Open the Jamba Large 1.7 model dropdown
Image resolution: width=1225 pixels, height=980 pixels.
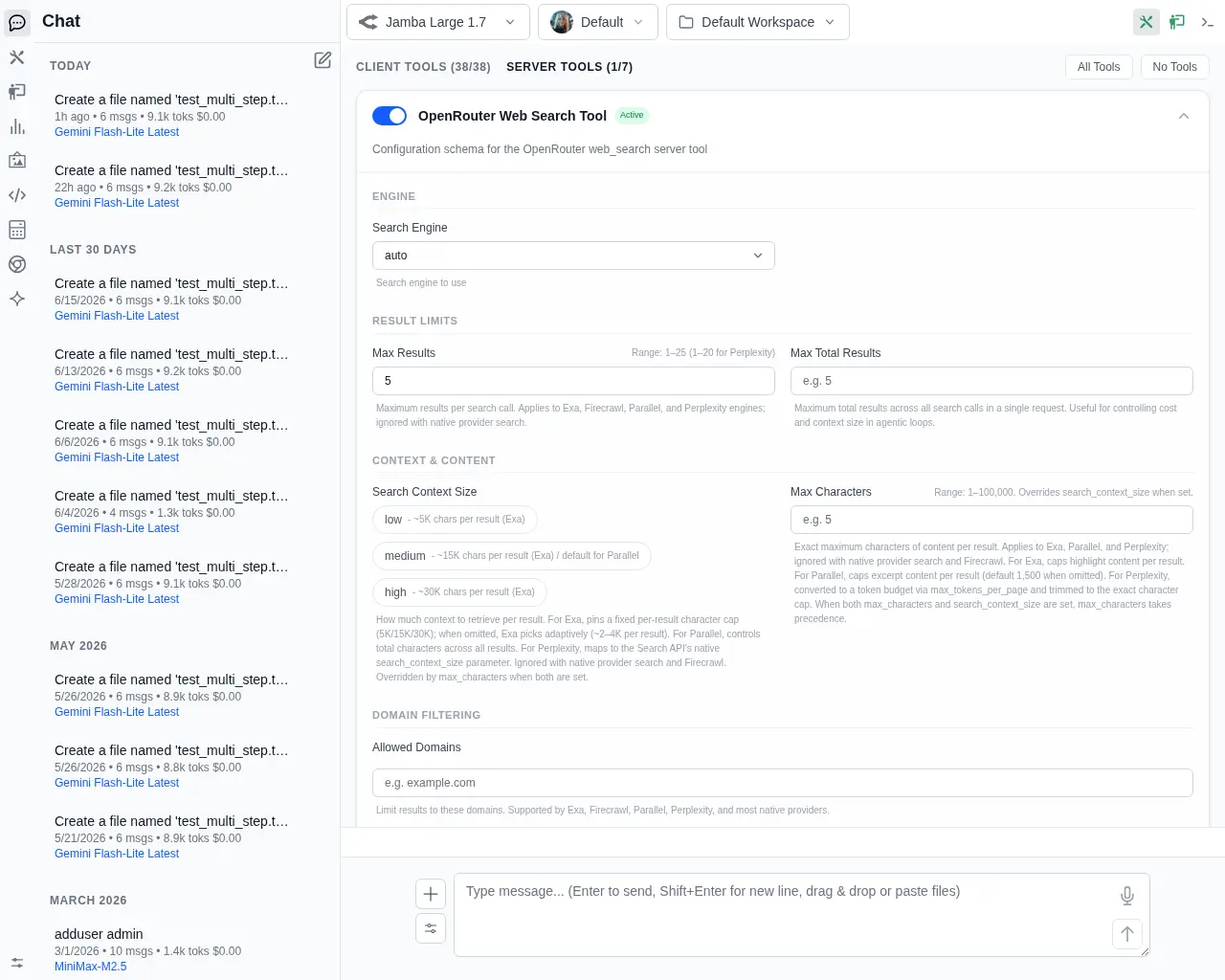click(x=438, y=22)
